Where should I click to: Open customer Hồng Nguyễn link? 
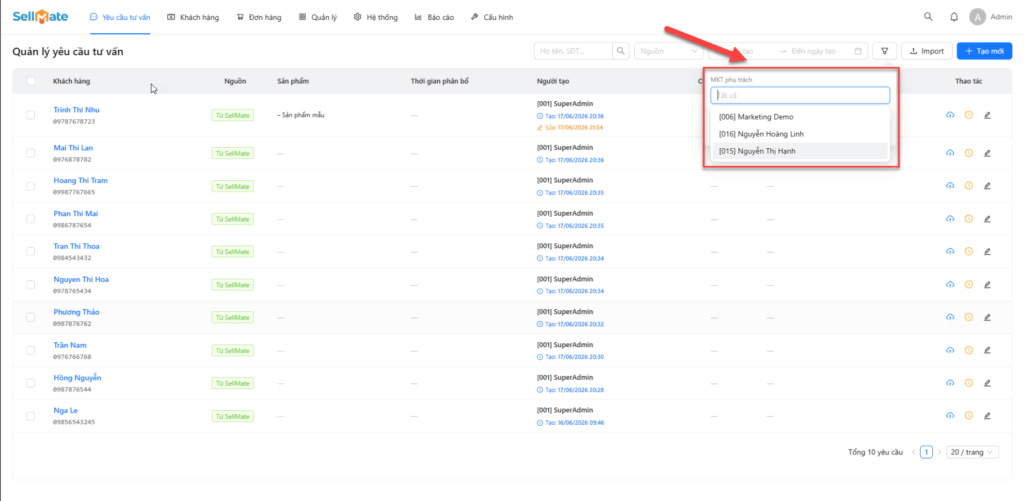(77, 378)
